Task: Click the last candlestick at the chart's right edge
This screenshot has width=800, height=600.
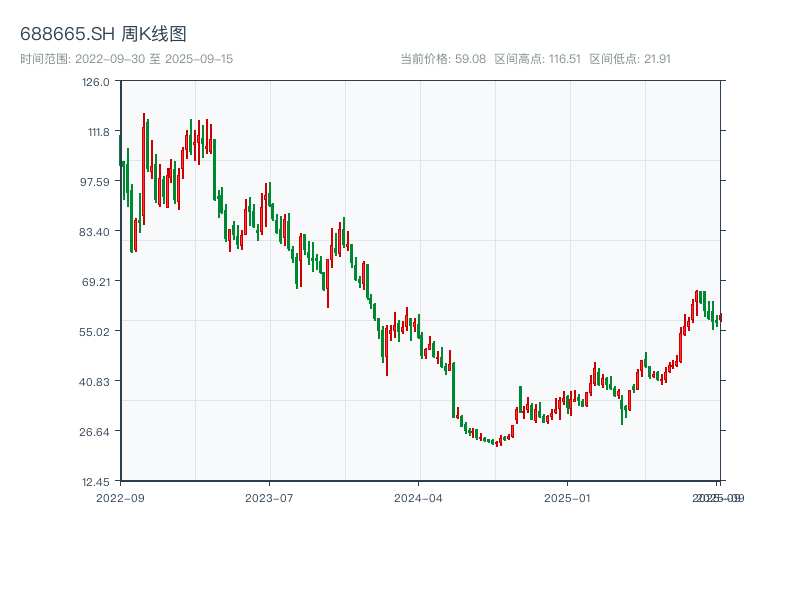Action: 720,317
